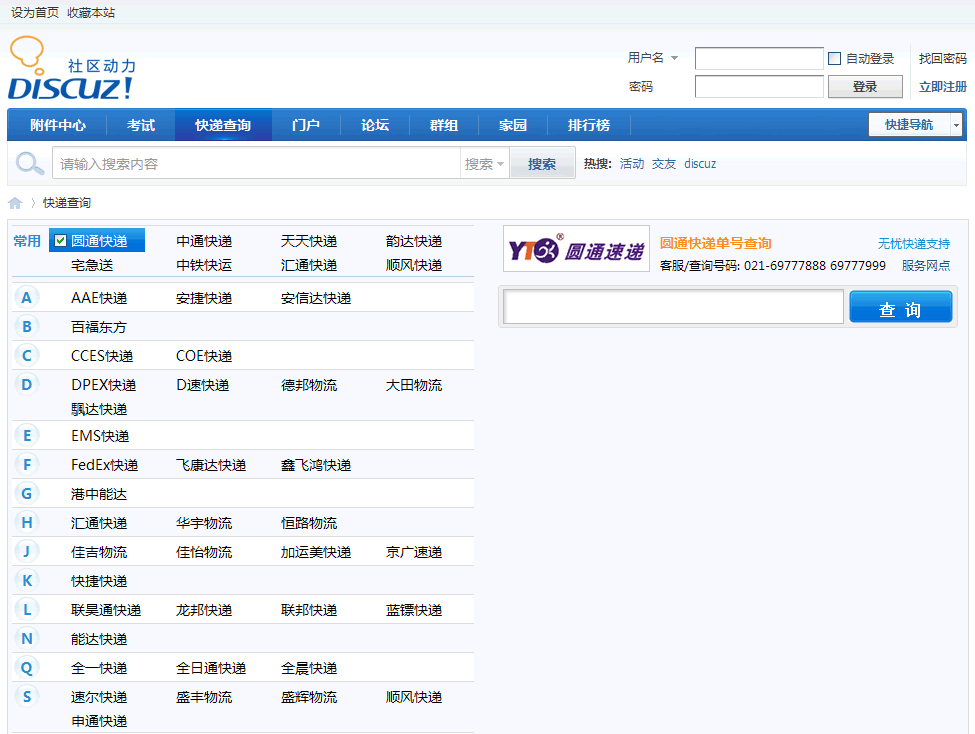The width and height of the screenshot is (975, 734).
Task: Select FedEx快递 courier
Action: (x=104, y=465)
